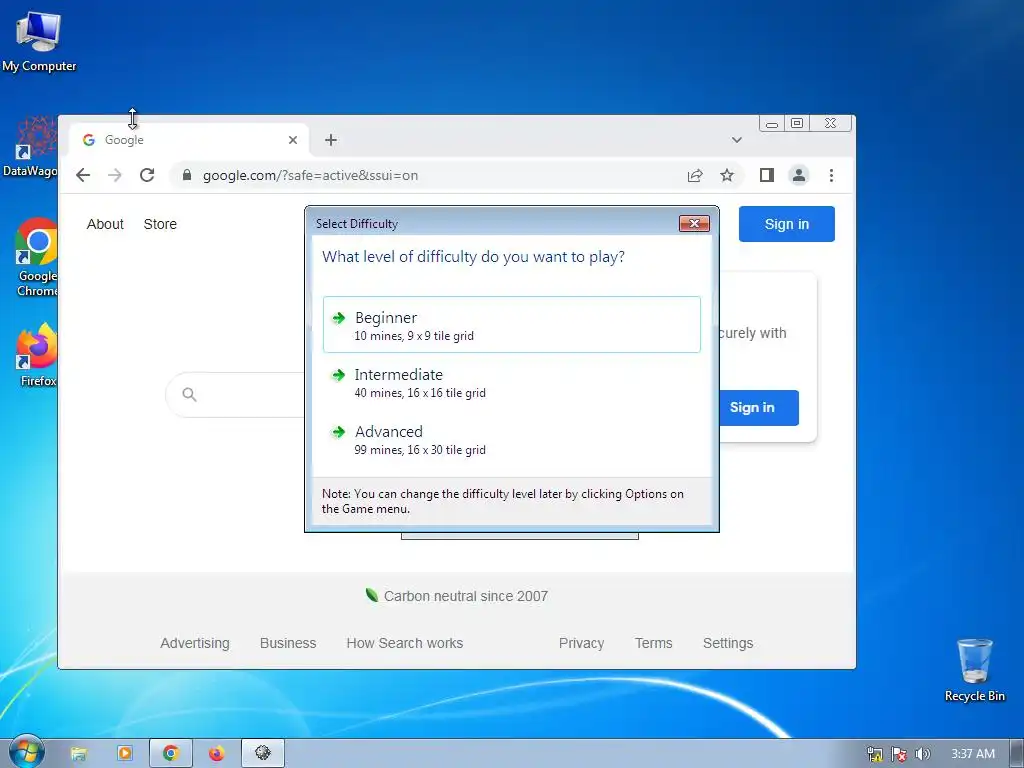This screenshot has height=768, width=1024.
Task: Share this page icon in Chrome
Action: (x=695, y=175)
